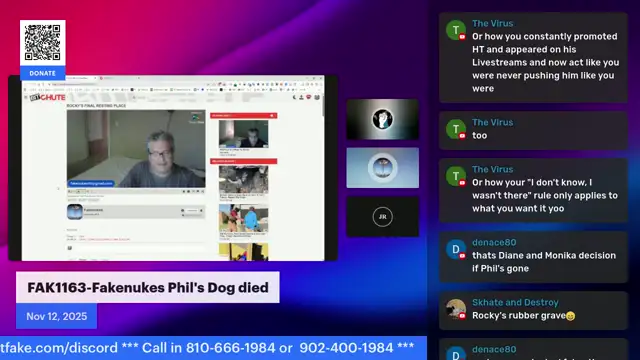Select the active BitChute browser tab
640x360 pixels.
81,78
